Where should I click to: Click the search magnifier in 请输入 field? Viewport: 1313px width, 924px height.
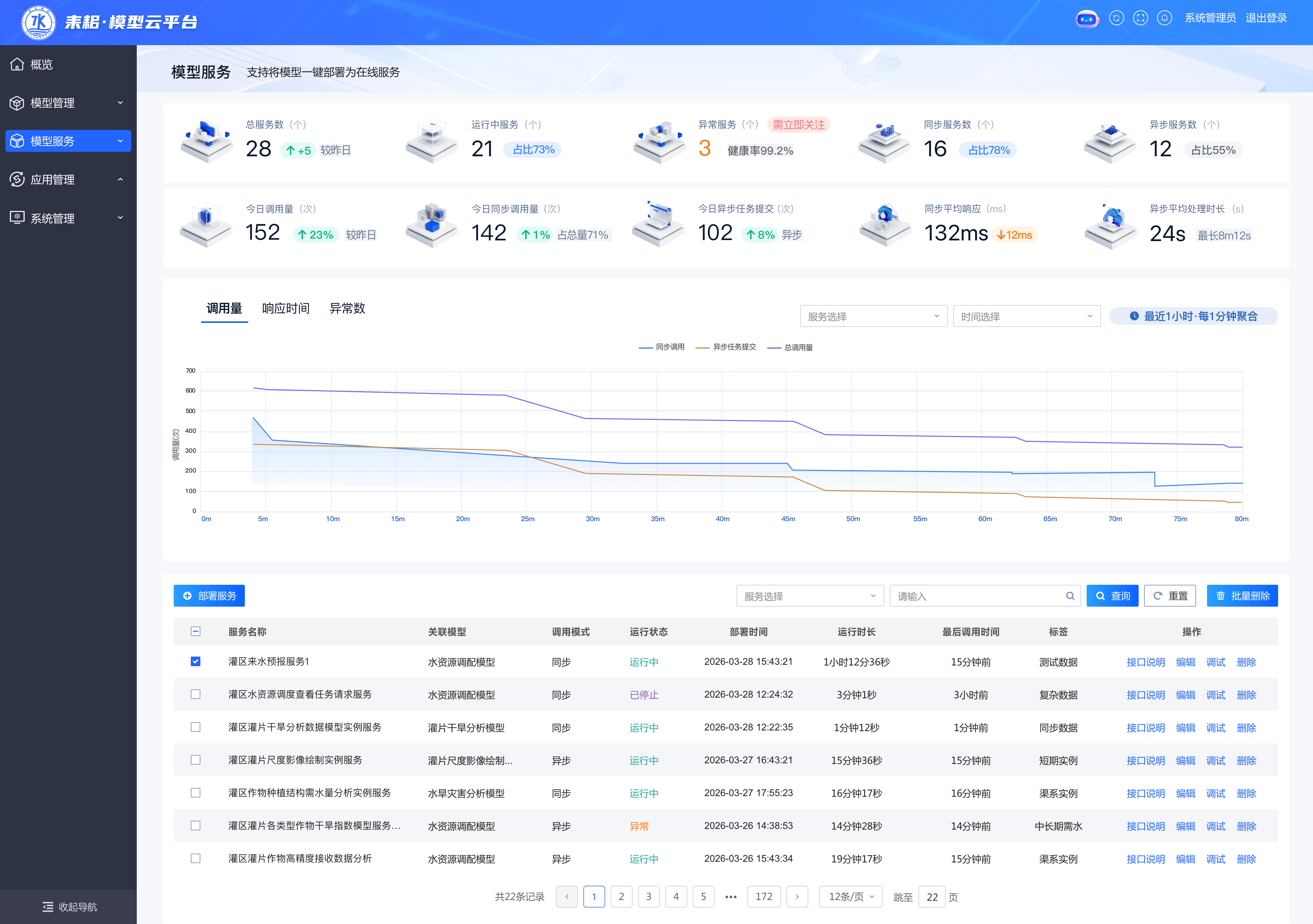(x=1070, y=596)
